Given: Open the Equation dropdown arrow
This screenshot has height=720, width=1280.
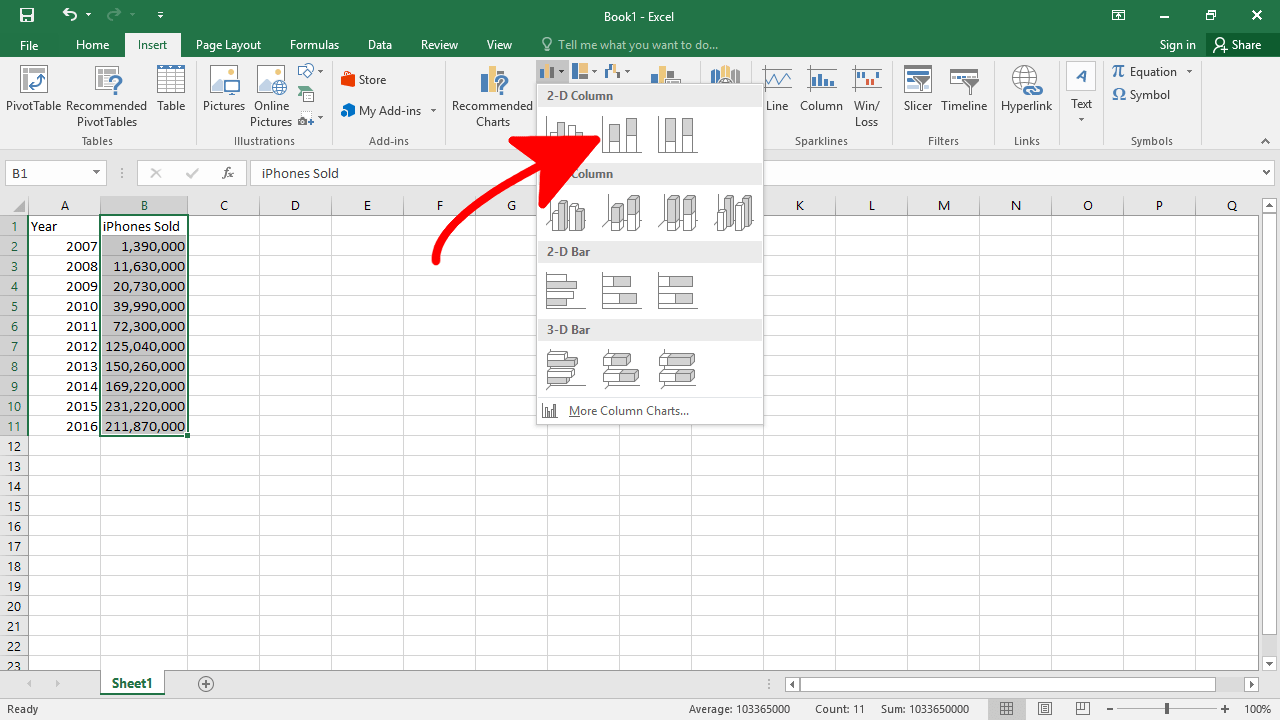Looking at the screenshot, I should click(1189, 72).
